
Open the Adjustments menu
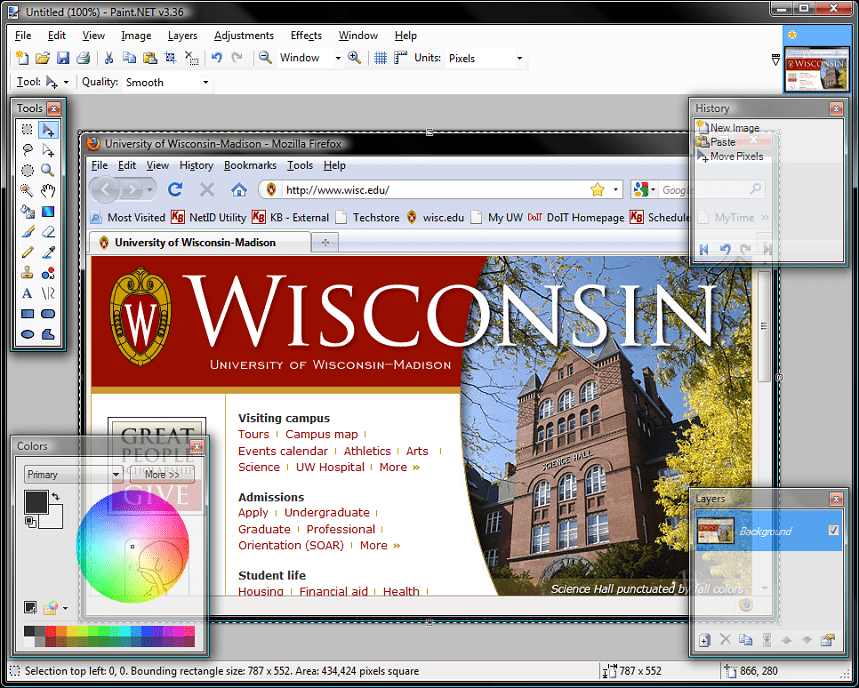(243, 35)
